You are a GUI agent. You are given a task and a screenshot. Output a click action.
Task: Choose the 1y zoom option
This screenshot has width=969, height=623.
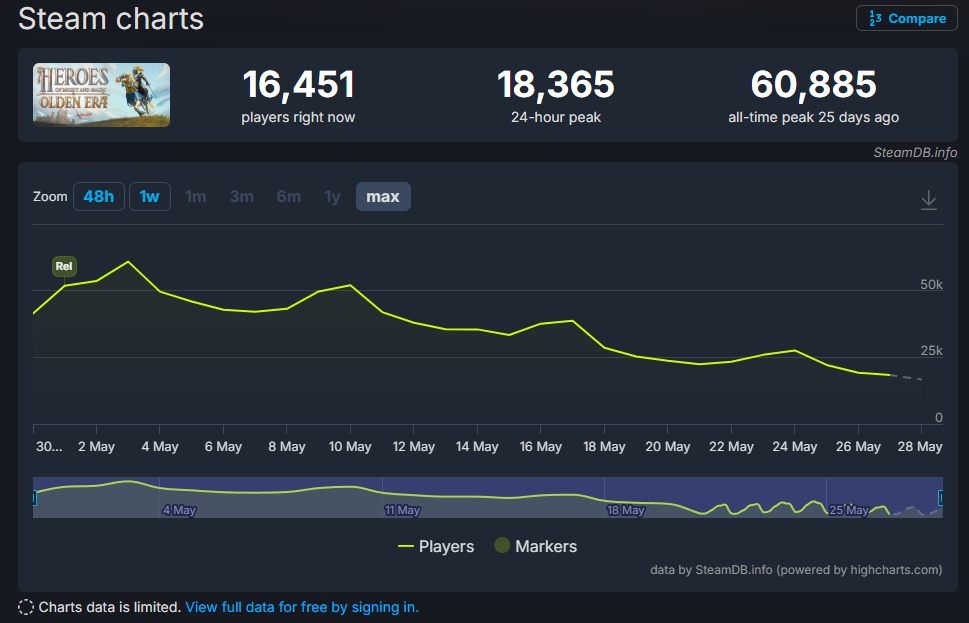332,197
